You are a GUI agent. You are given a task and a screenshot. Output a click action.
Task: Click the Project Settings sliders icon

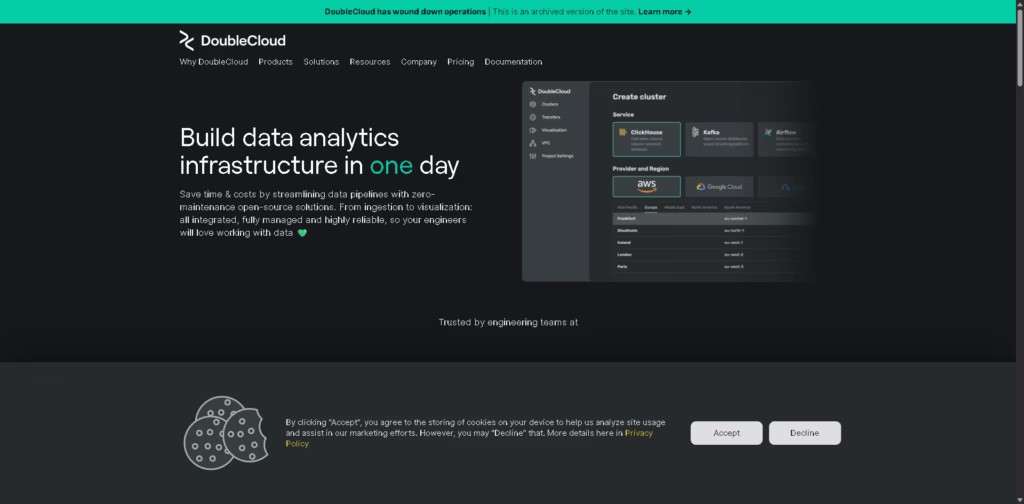click(x=533, y=156)
